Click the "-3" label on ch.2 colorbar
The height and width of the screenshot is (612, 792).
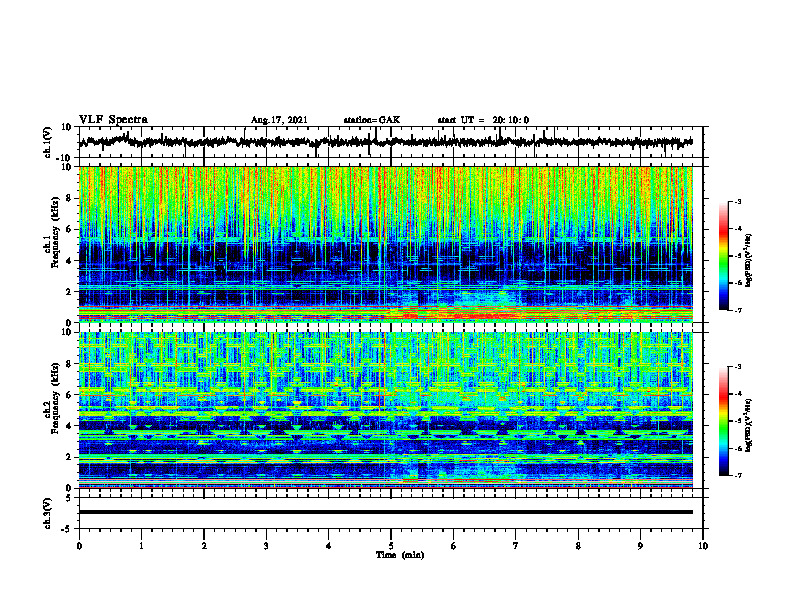[x=737, y=367]
